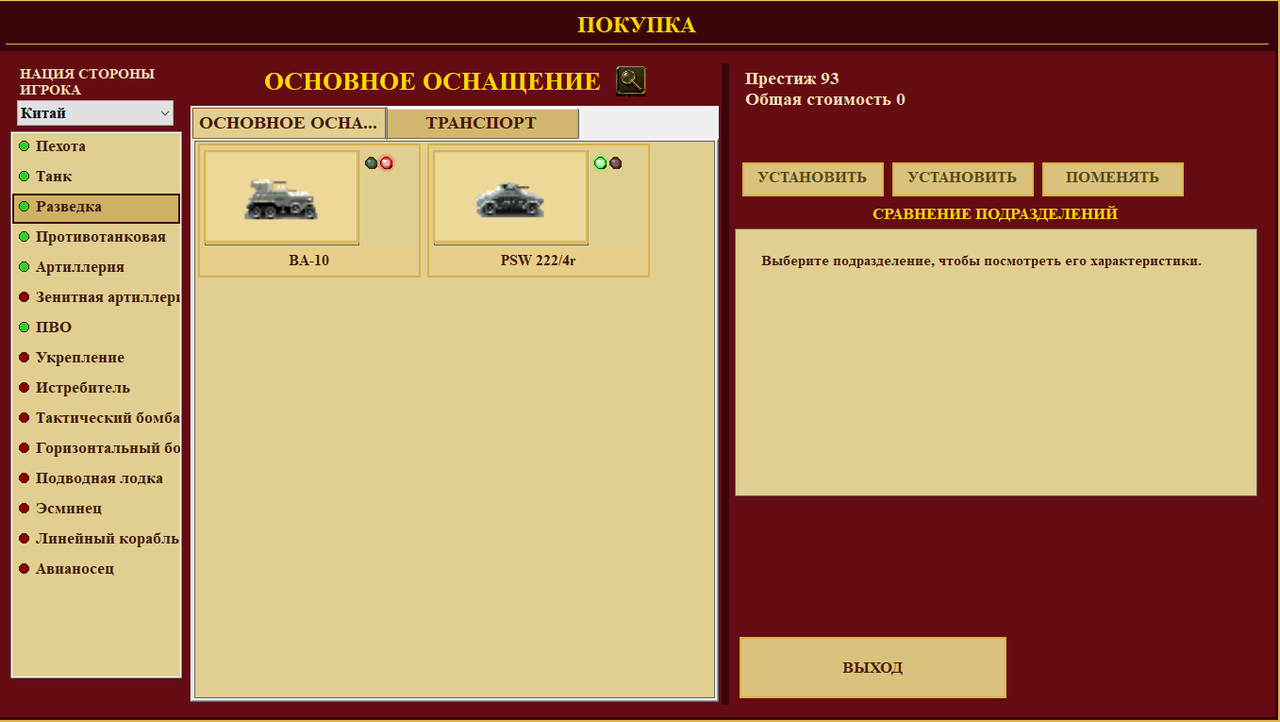The width and height of the screenshot is (1280, 722).
Task: Select the Горизонтальный бо... unit class
Action: coord(96,448)
